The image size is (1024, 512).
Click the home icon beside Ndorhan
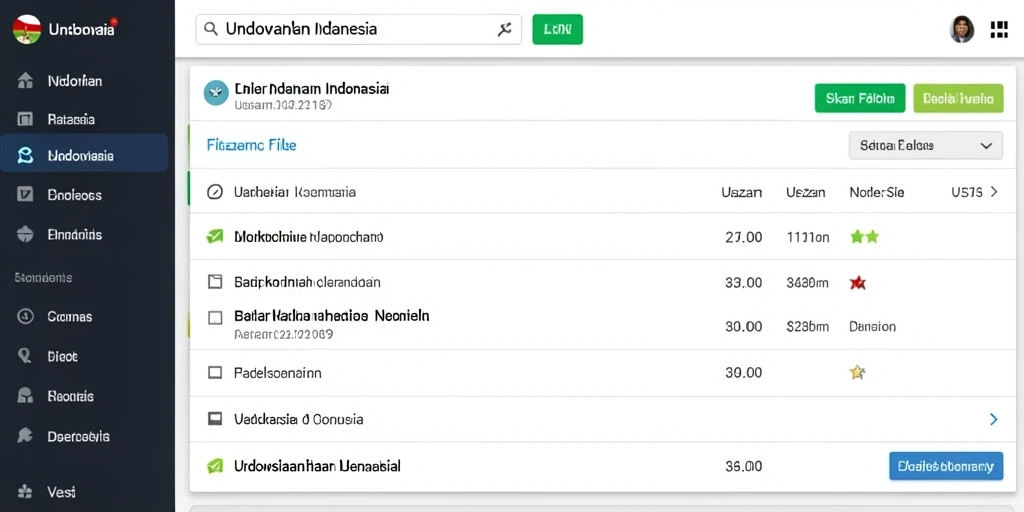[x=25, y=81]
